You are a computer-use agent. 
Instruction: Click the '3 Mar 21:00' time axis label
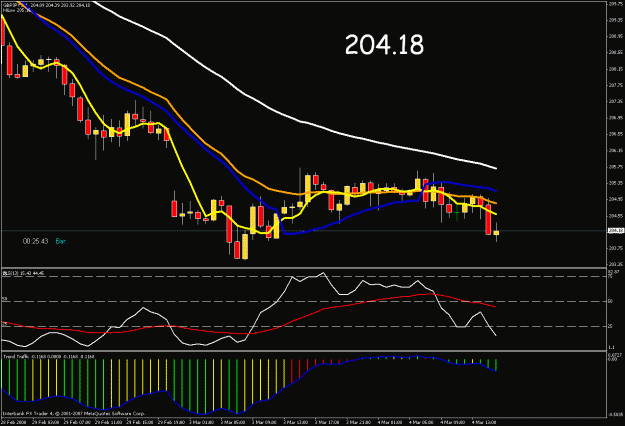pos(358,422)
